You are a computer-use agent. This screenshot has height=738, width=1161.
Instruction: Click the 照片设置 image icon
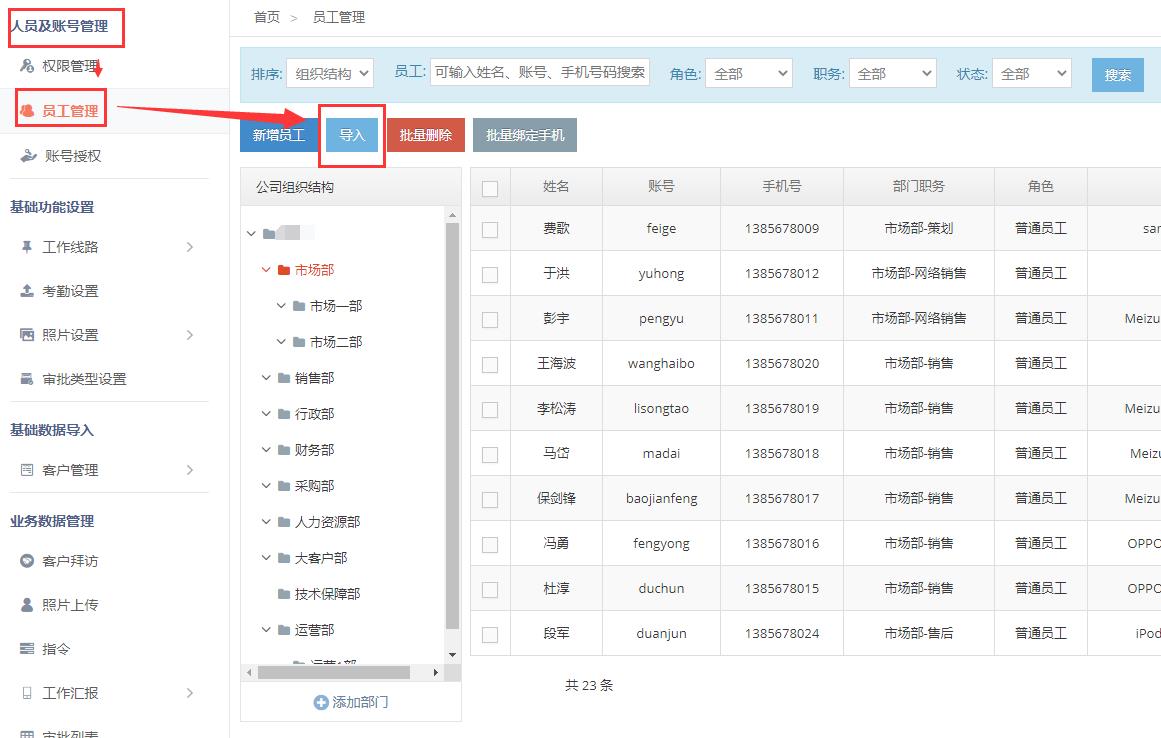(x=27, y=335)
